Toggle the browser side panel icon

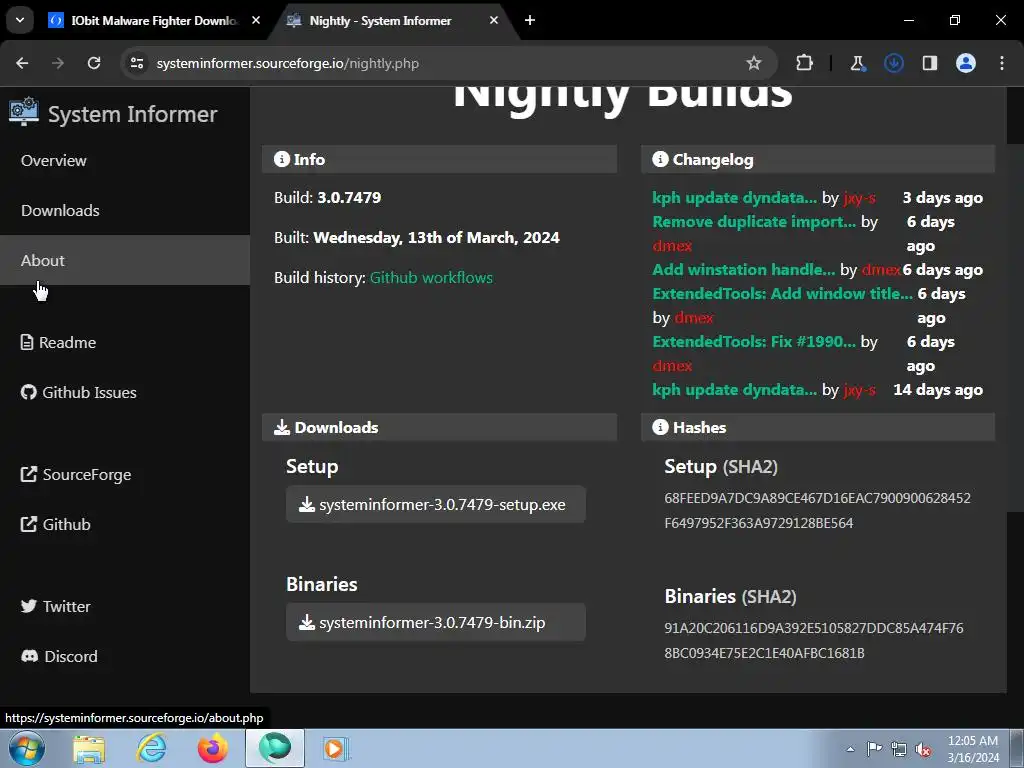tap(929, 63)
